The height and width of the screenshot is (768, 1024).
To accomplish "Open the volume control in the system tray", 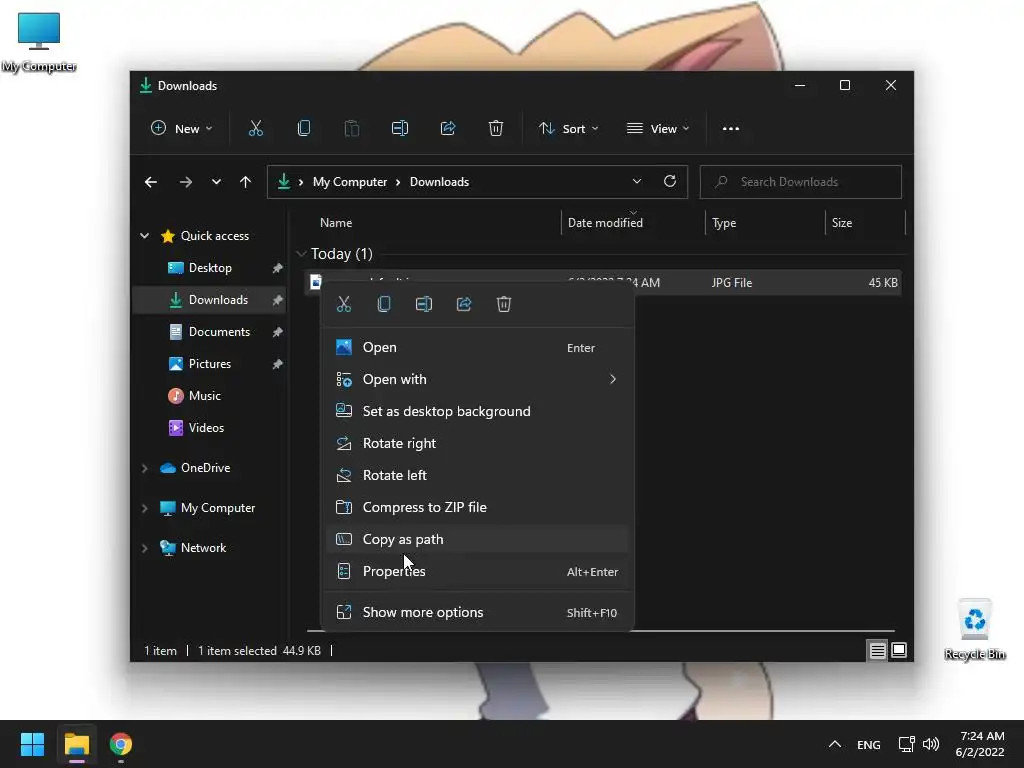I will (931, 744).
